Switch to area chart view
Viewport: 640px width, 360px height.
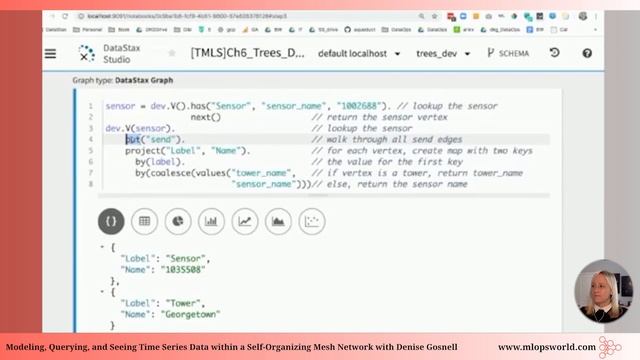pos(278,221)
